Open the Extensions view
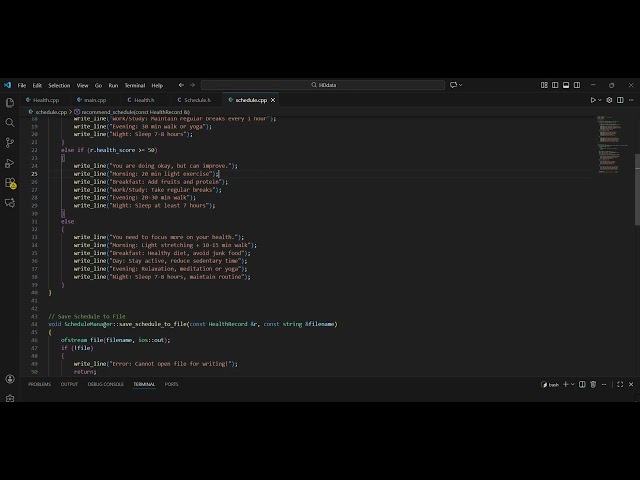The image size is (640, 480). 10,183
